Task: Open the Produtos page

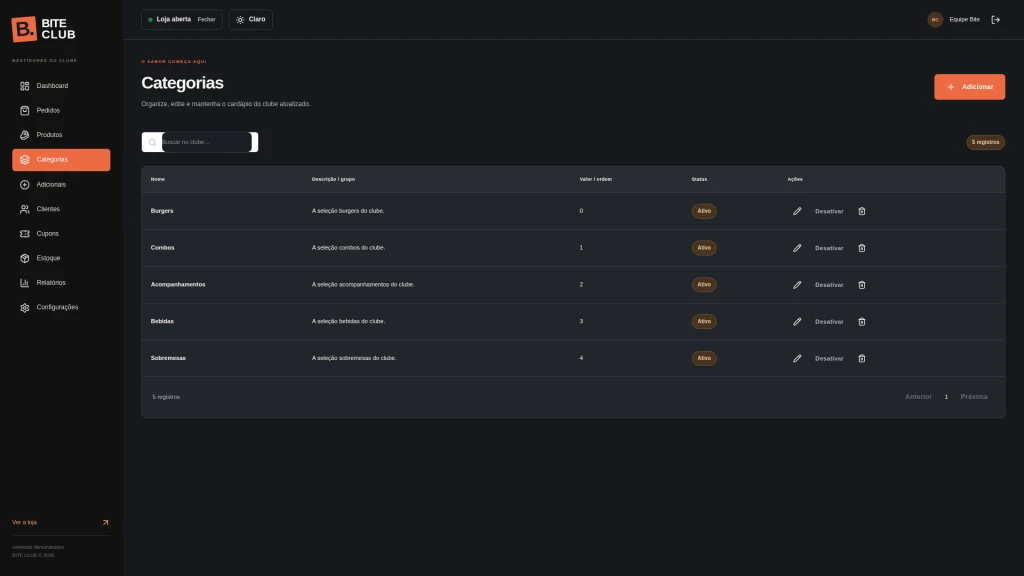Action: (61, 135)
